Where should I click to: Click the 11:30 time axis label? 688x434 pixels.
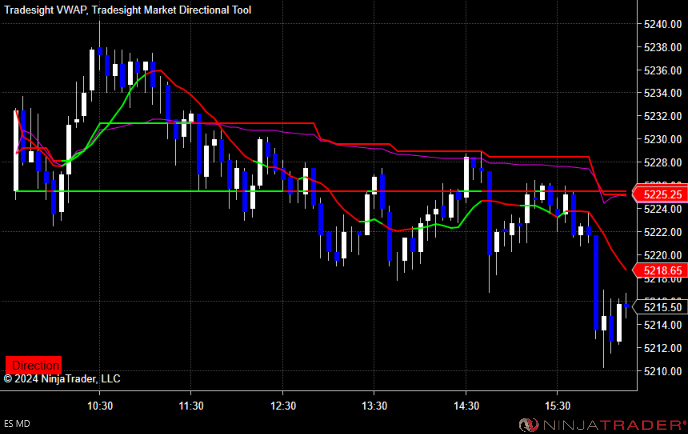191,406
